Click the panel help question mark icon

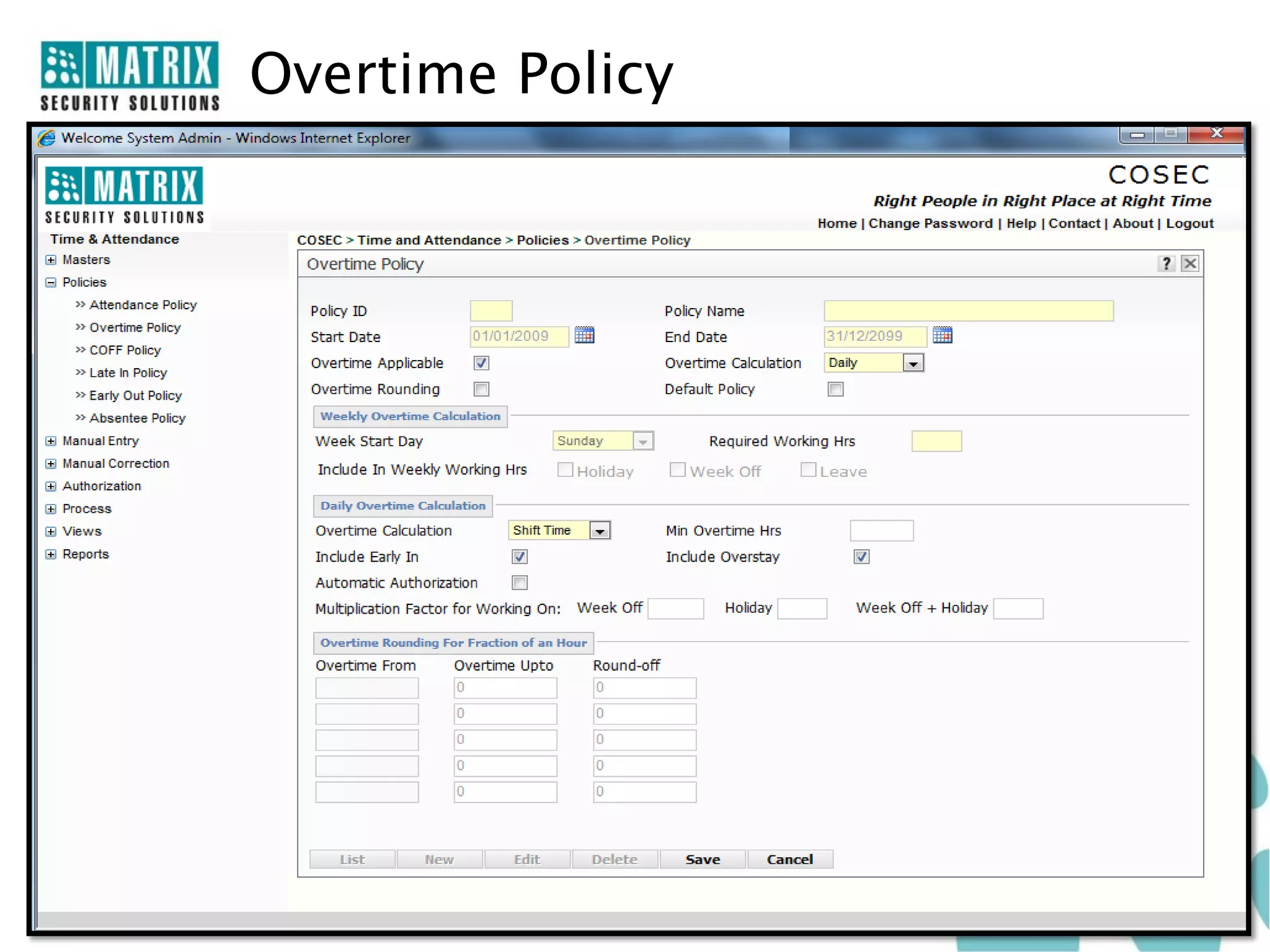click(1166, 264)
